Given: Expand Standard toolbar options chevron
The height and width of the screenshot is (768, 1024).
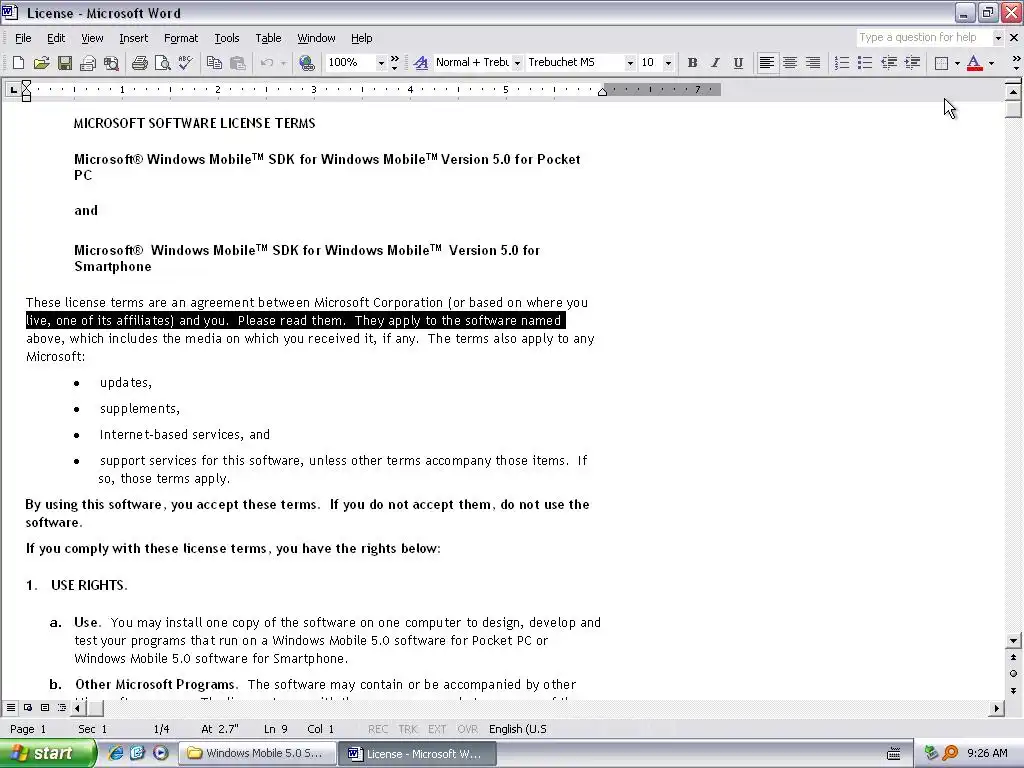Looking at the screenshot, I should [394, 63].
